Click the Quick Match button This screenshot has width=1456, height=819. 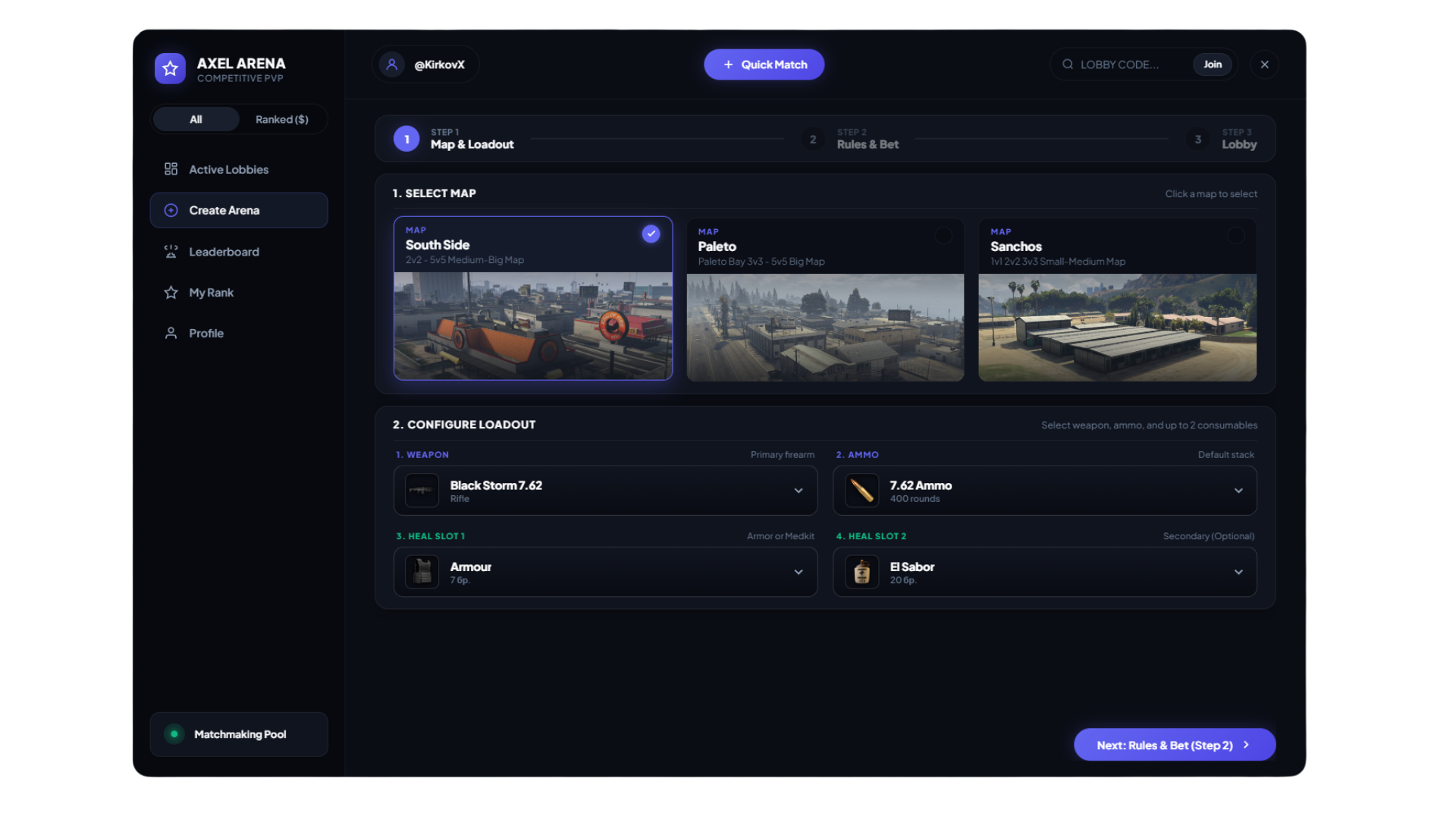click(764, 64)
